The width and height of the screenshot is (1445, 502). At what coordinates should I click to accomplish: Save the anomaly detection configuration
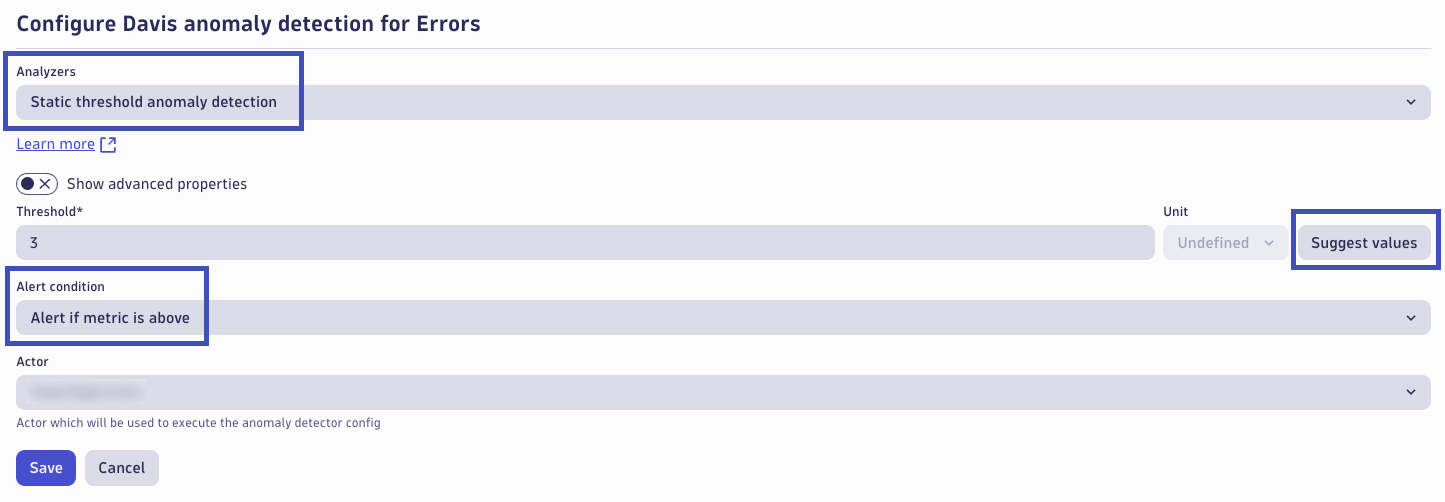pos(46,468)
